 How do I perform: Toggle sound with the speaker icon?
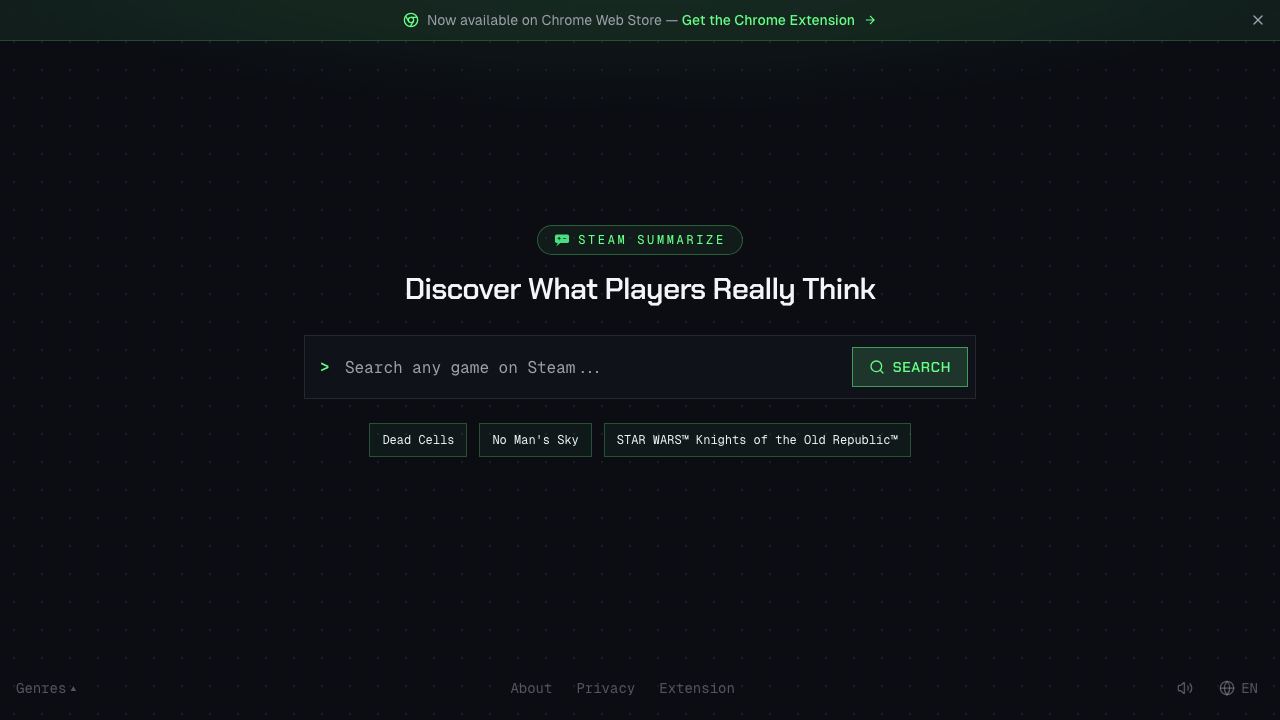click(x=1185, y=688)
